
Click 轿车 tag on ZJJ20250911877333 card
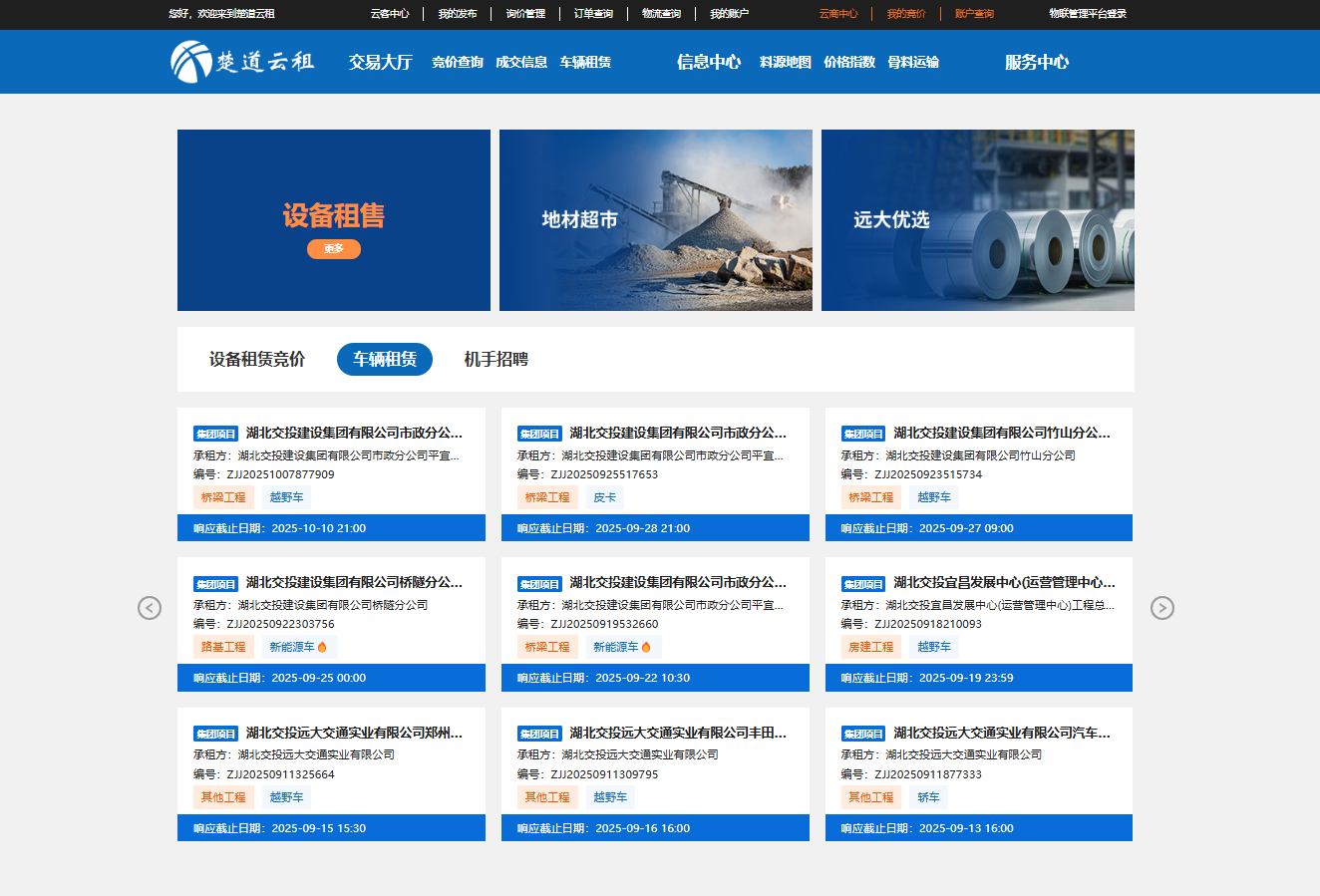[x=928, y=797]
